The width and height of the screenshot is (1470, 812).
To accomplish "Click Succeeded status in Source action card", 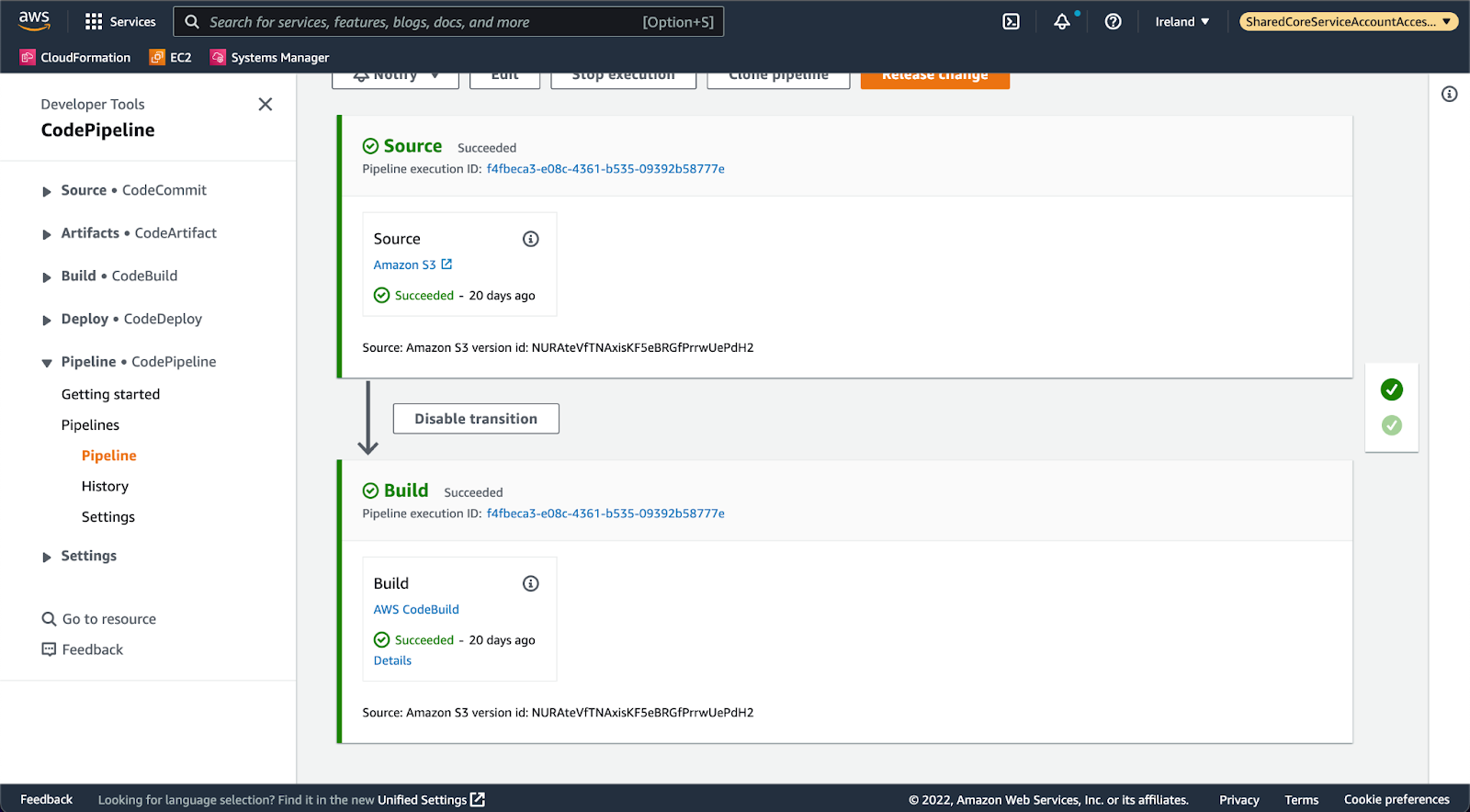I will tap(424, 296).
